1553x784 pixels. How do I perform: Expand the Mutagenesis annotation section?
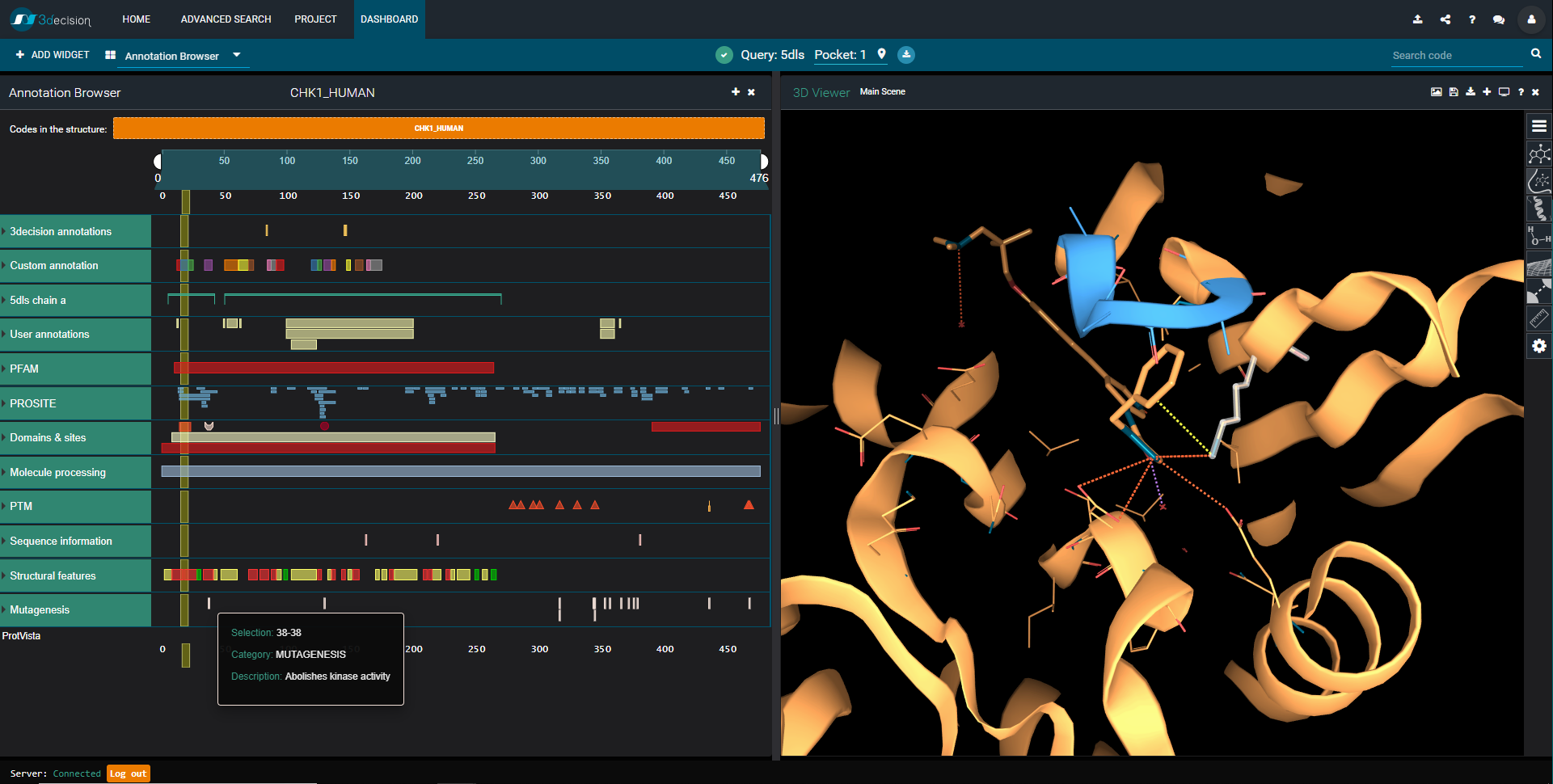pyautogui.click(x=38, y=610)
